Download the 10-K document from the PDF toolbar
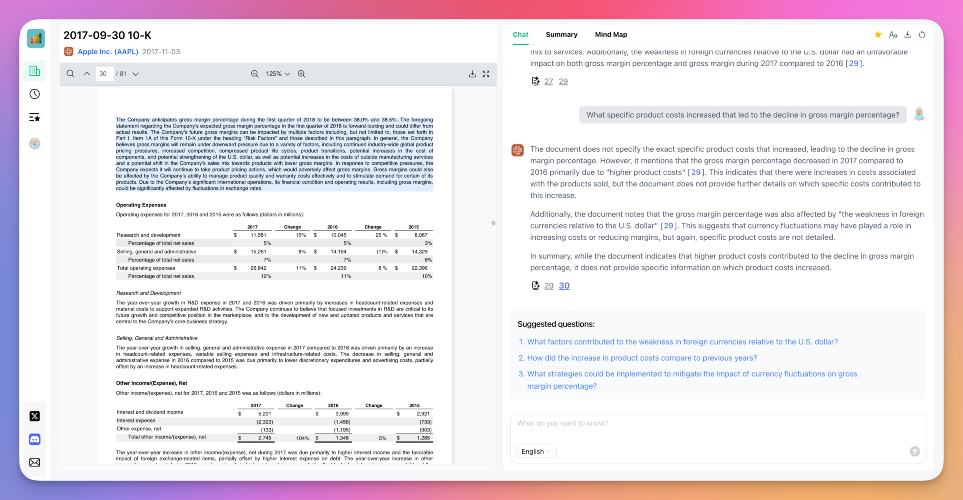 pyautogui.click(x=472, y=74)
